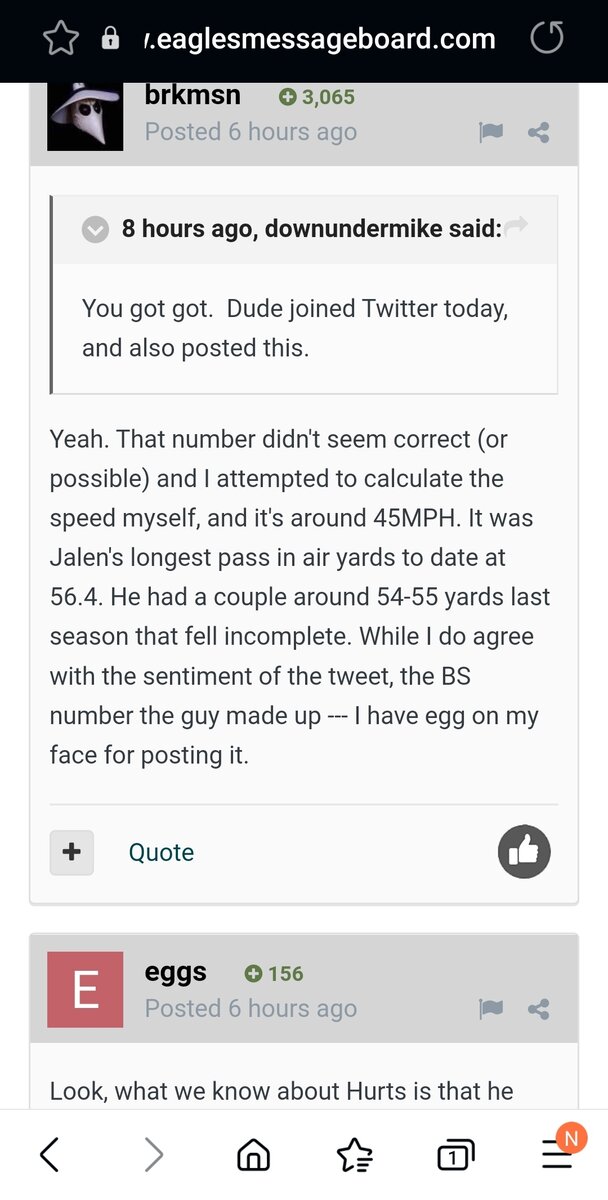Bookmark page with the star icon in address bar
Screen dimensions: 608x1200
pos(61,39)
